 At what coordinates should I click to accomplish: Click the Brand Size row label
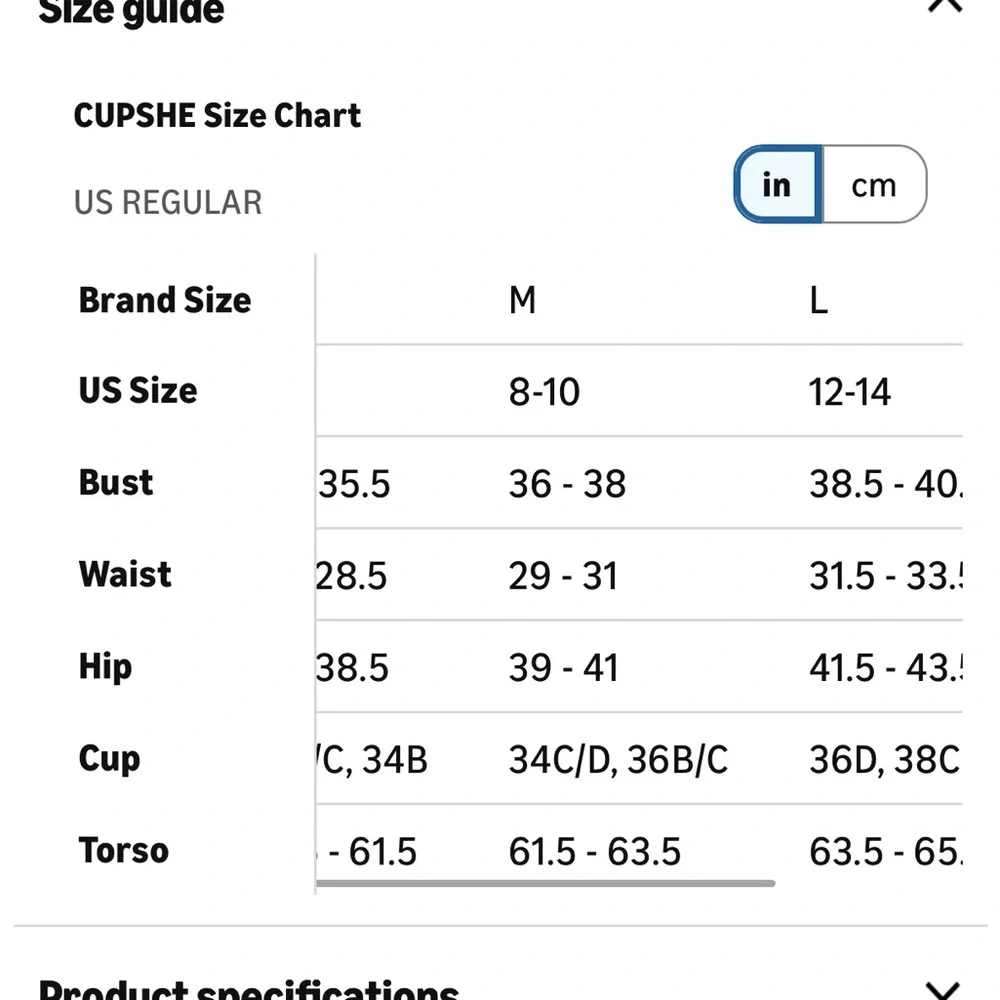165,300
